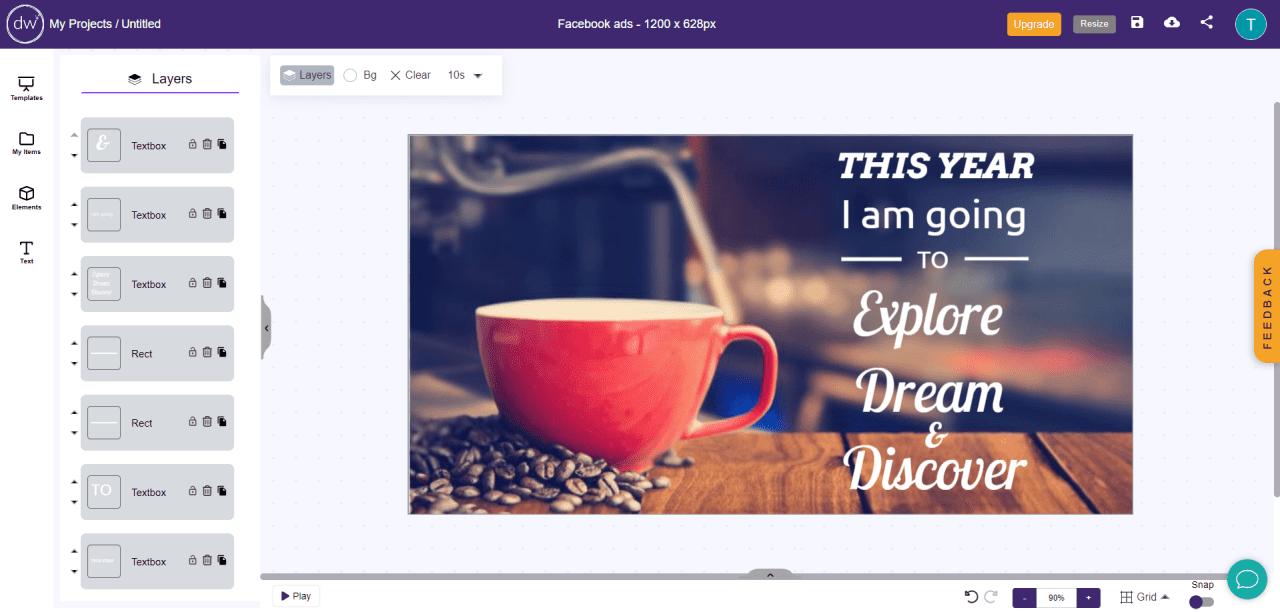Click the orange Upgrade button
Viewport: 1280px width, 612px height.
click(x=1033, y=24)
